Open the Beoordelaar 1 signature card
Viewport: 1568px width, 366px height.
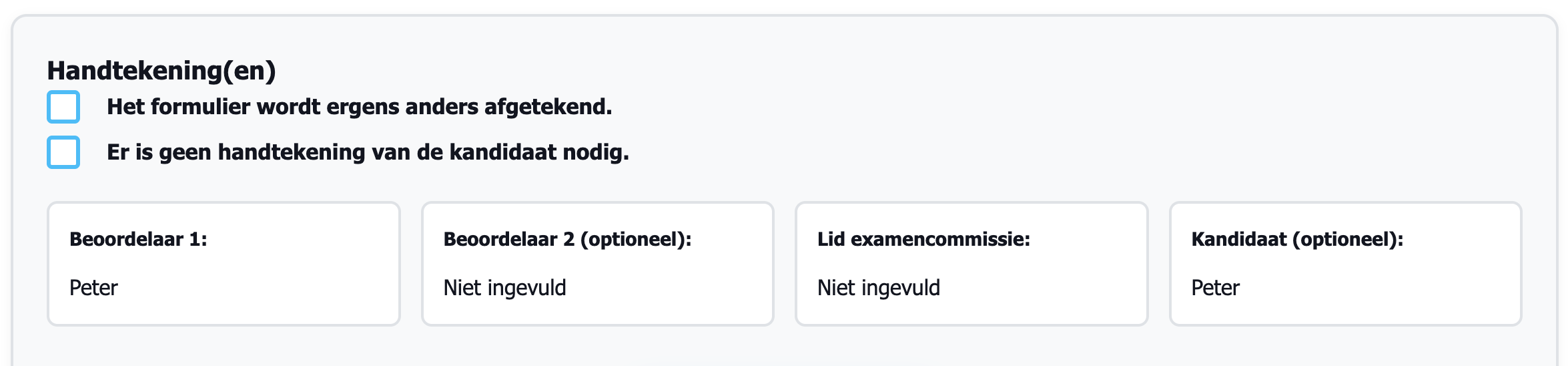click(x=224, y=264)
